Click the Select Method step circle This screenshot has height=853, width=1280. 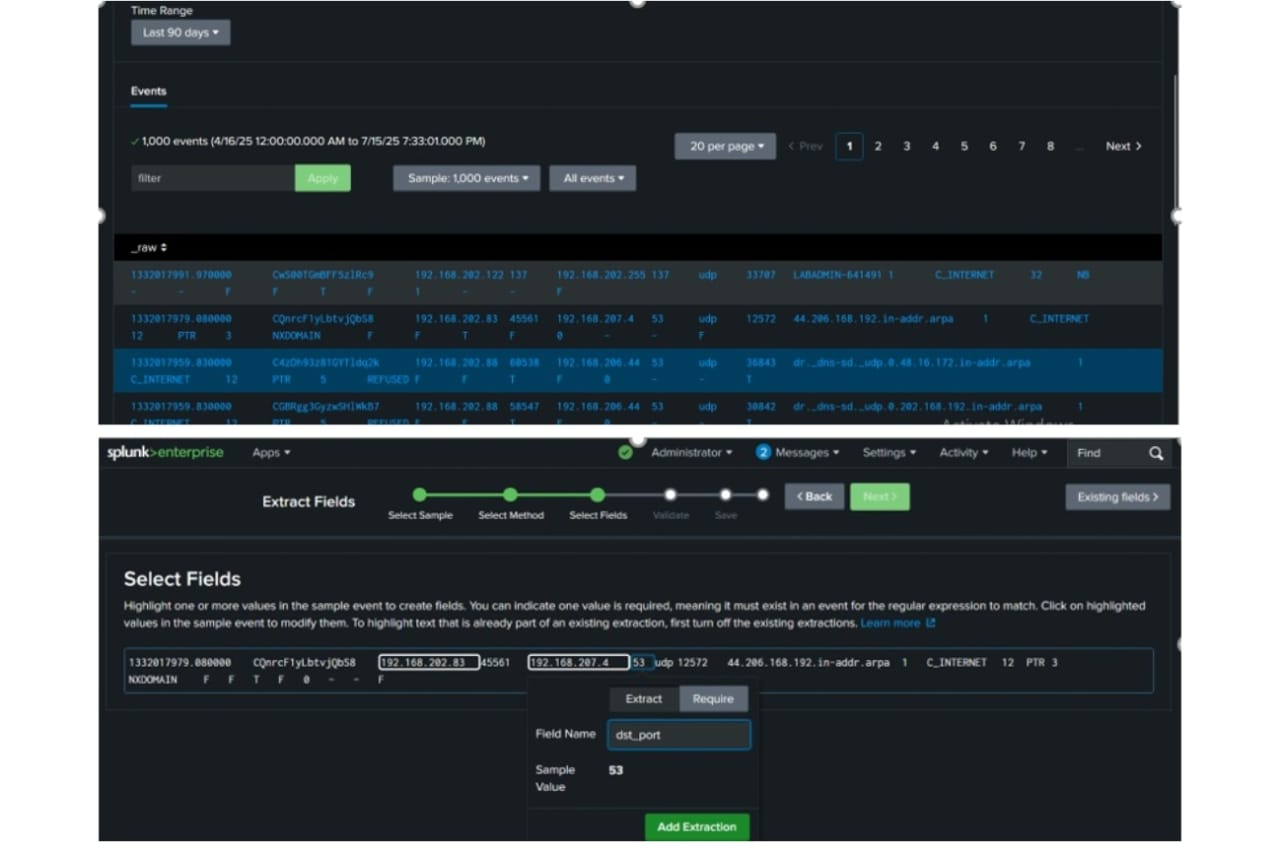click(510, 494)
